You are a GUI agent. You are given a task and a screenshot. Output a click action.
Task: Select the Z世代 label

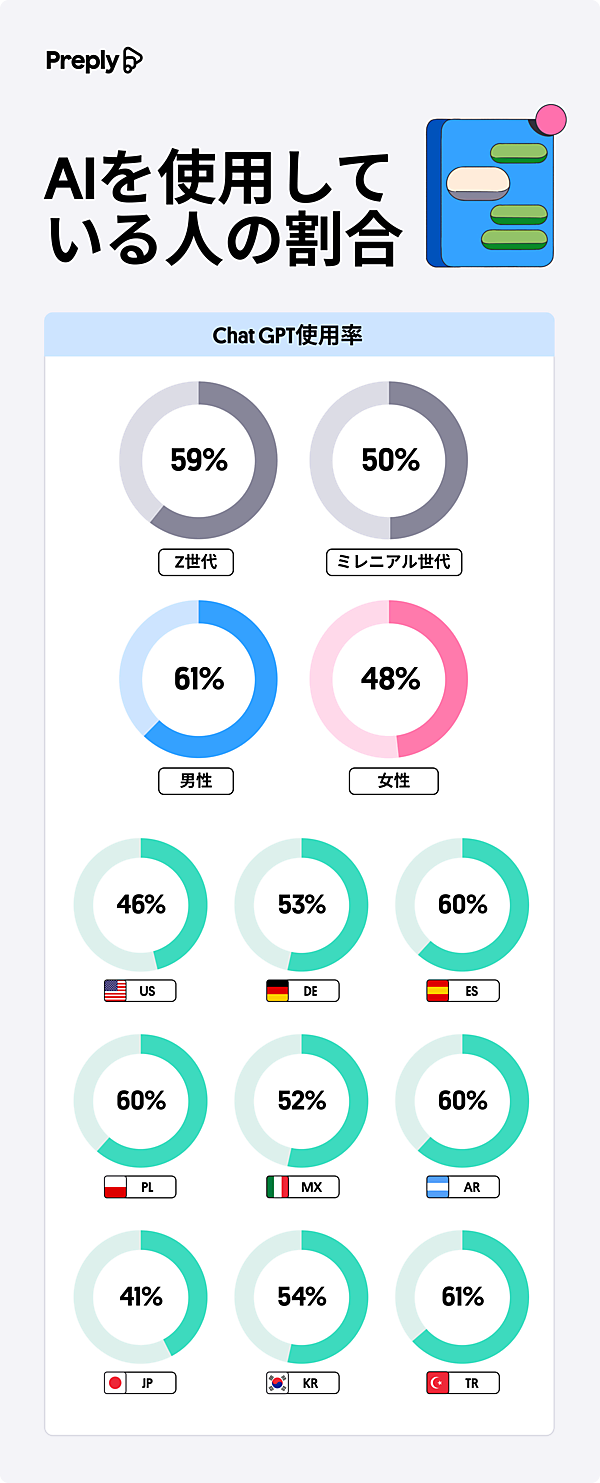coord(196,562)
